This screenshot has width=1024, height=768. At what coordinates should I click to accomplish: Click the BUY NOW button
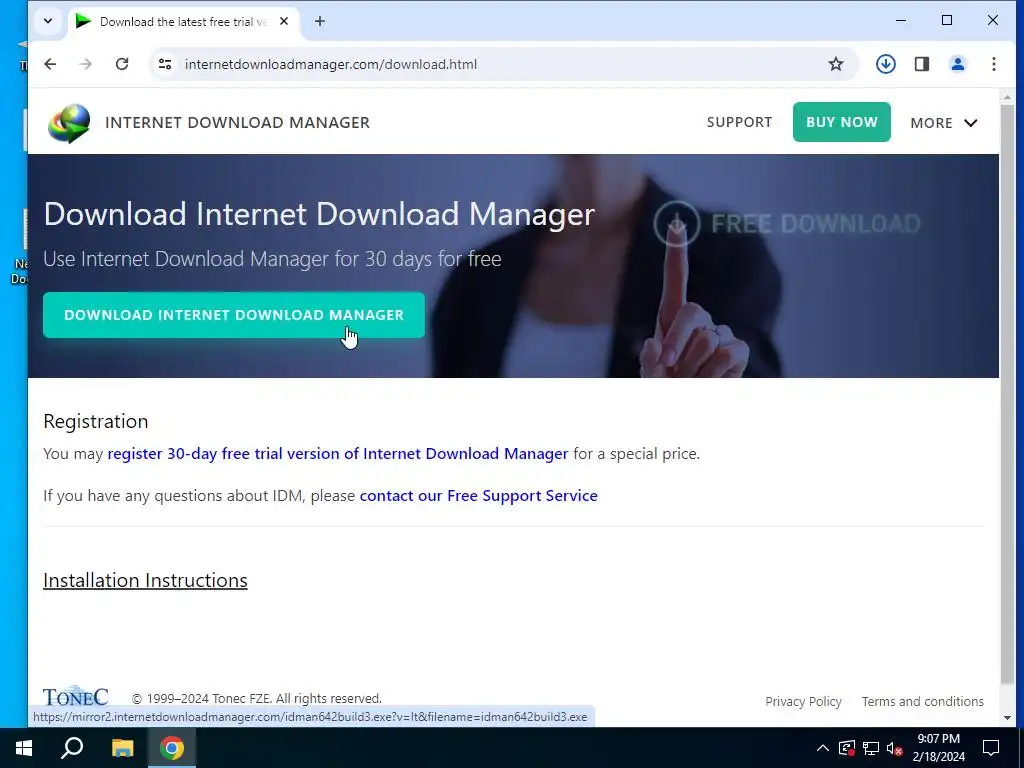(842, 122)
